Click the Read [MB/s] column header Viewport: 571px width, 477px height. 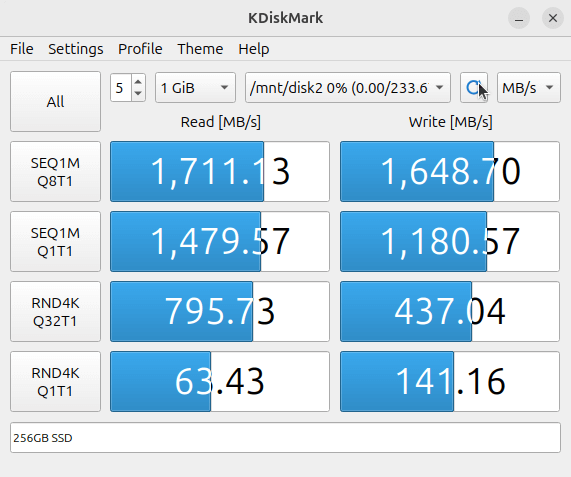click(x=221, y=122)
